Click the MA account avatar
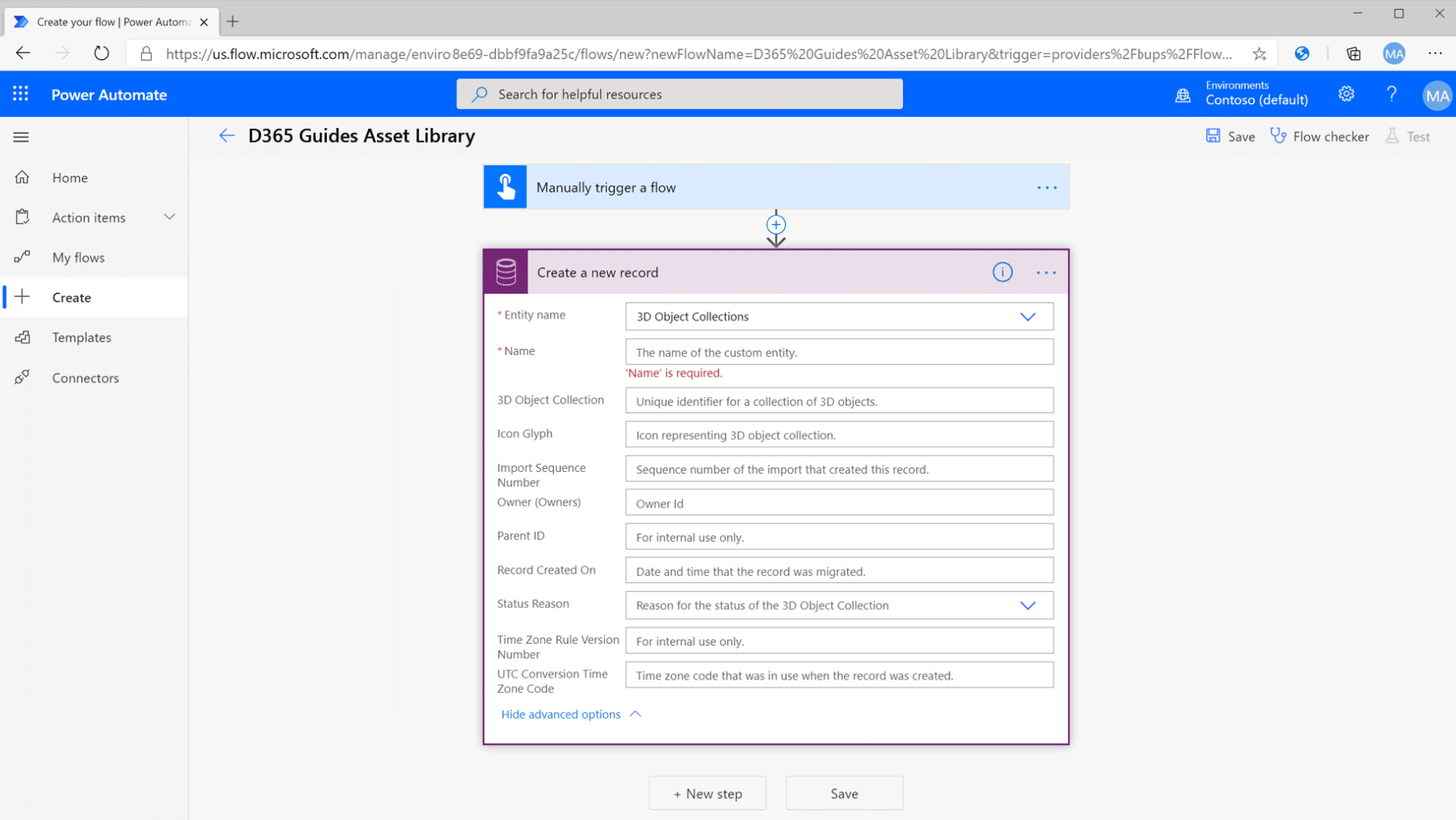This screenshot has height=820, width=1456. point(1437,95)
